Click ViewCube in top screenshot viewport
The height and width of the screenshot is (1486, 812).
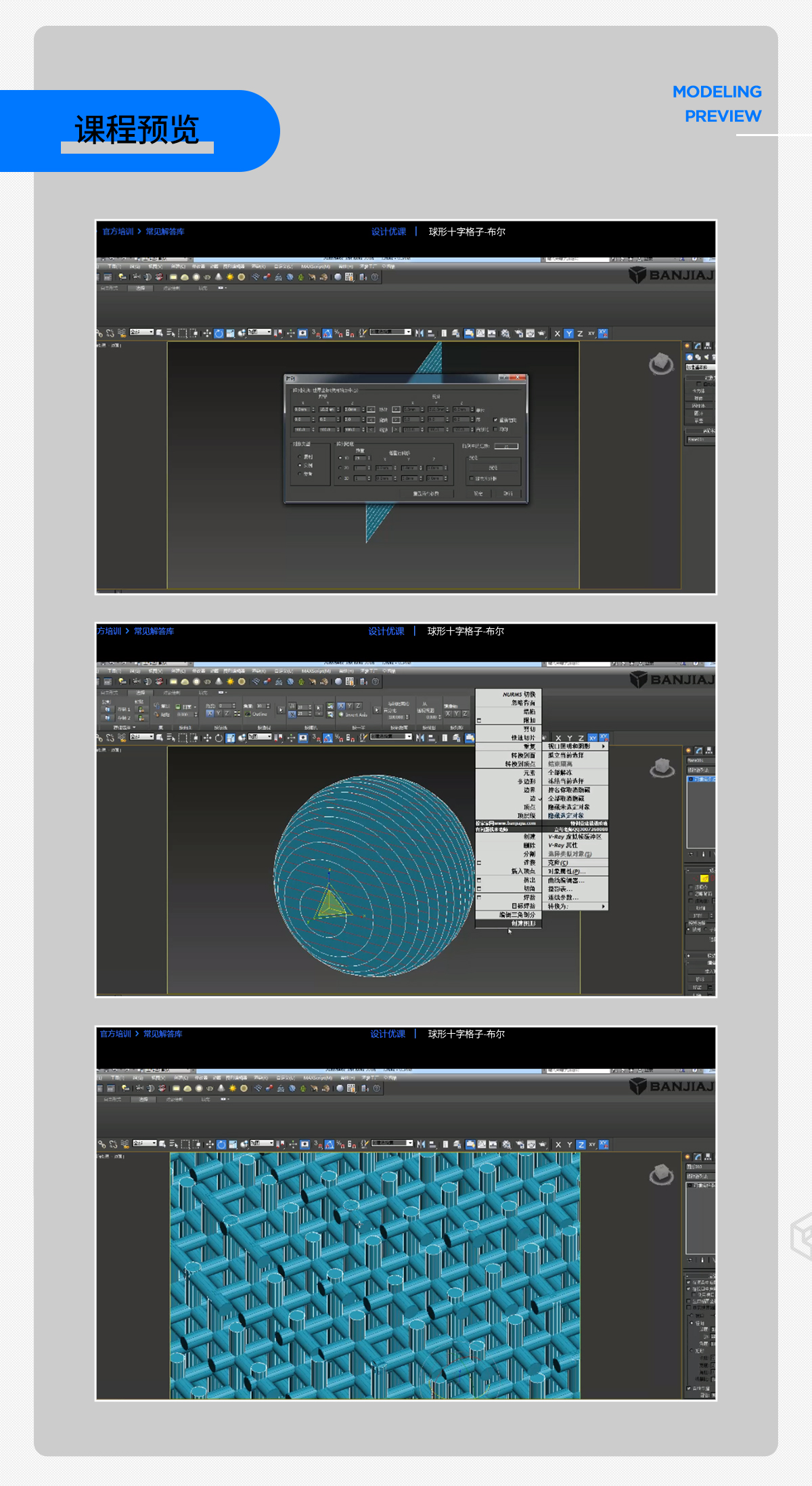[661, 364]
